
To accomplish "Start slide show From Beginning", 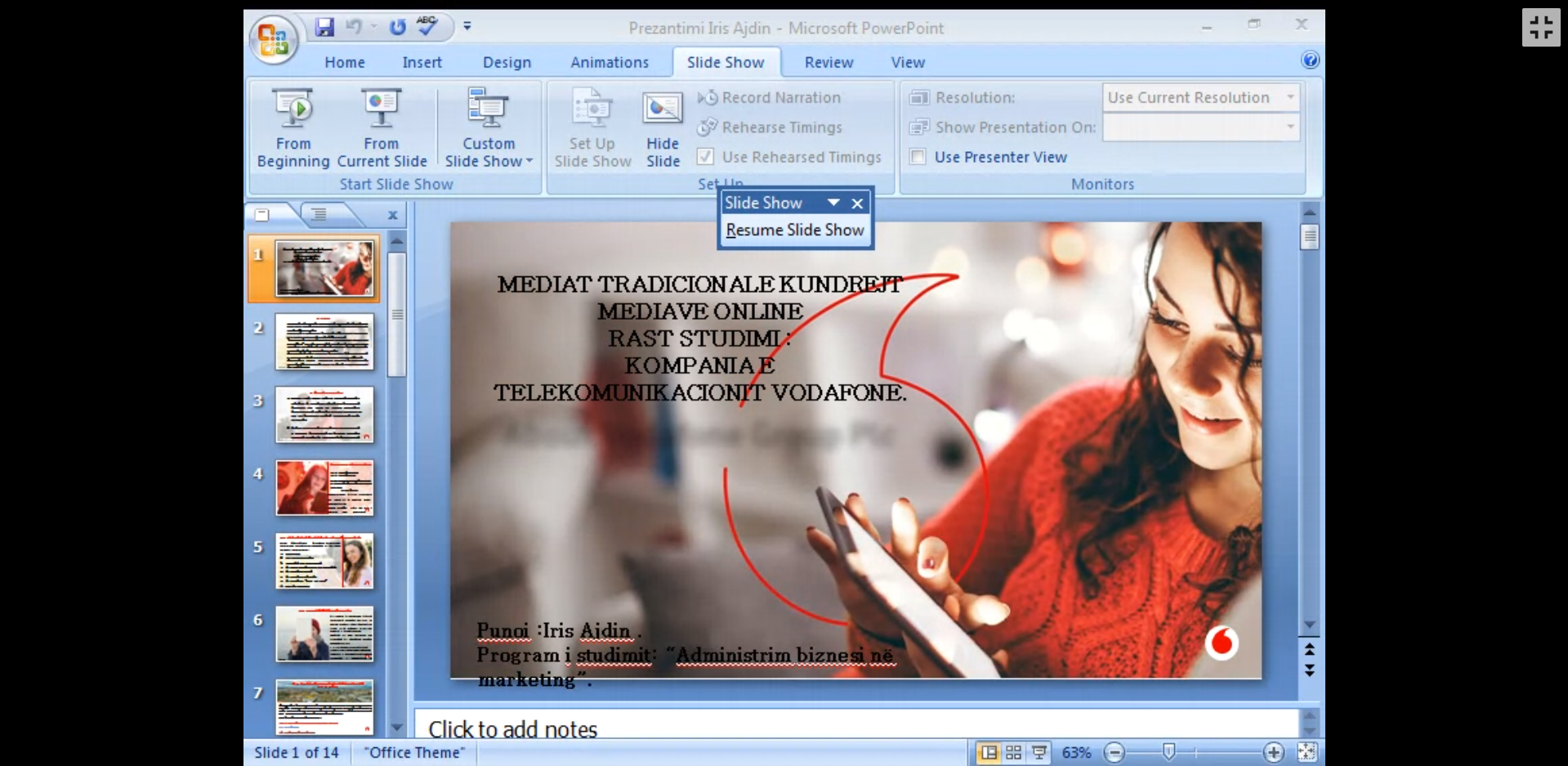I will tap(293, 128).
